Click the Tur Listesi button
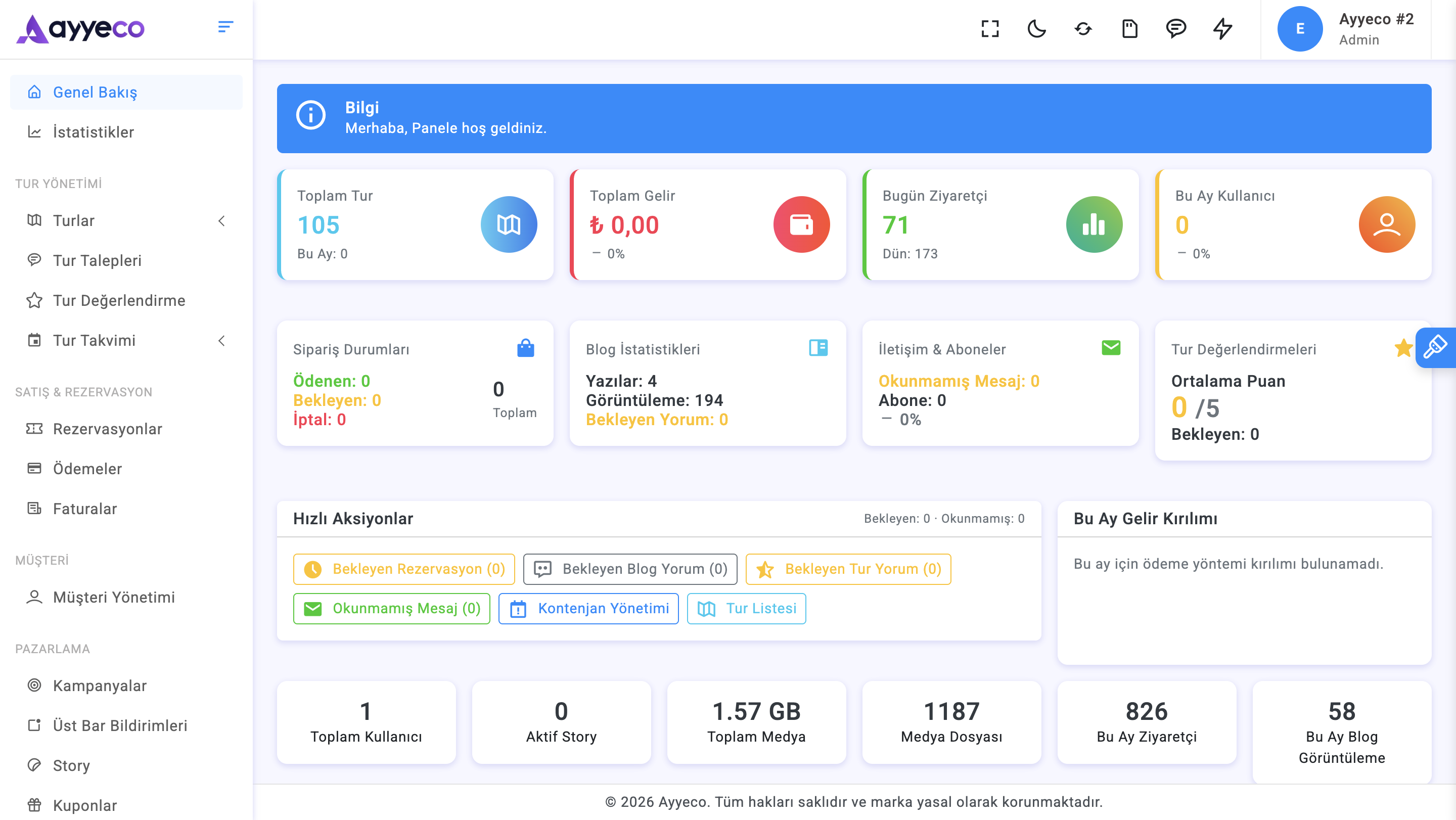The width and height of the screenshot is (1456, 820). pyautogui.click(x=746, y=609)
